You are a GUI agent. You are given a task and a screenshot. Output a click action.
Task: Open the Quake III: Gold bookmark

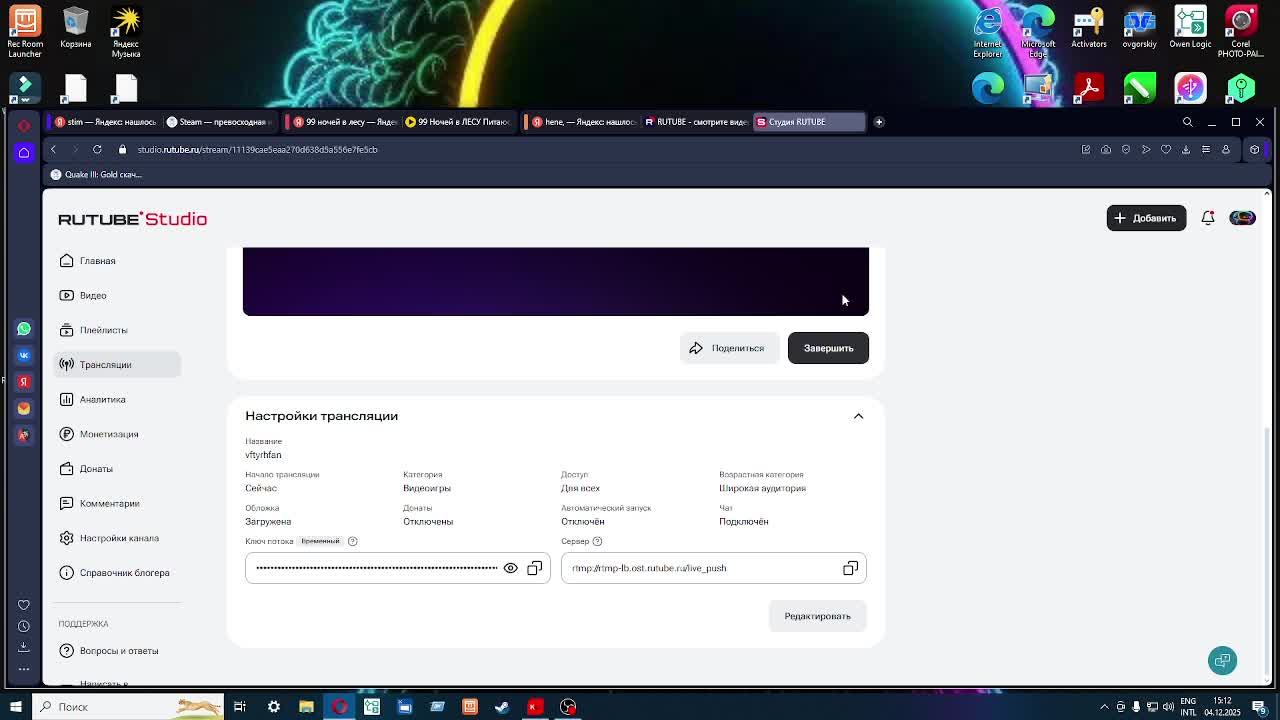[x=96, y=174]
